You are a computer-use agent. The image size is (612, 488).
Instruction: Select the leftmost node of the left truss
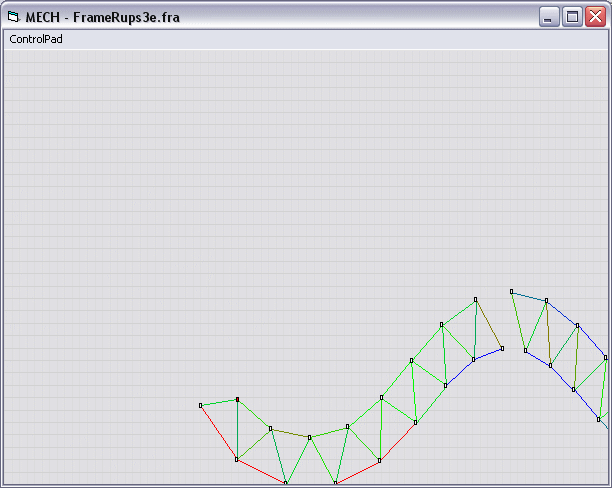(x=201, y=405)
